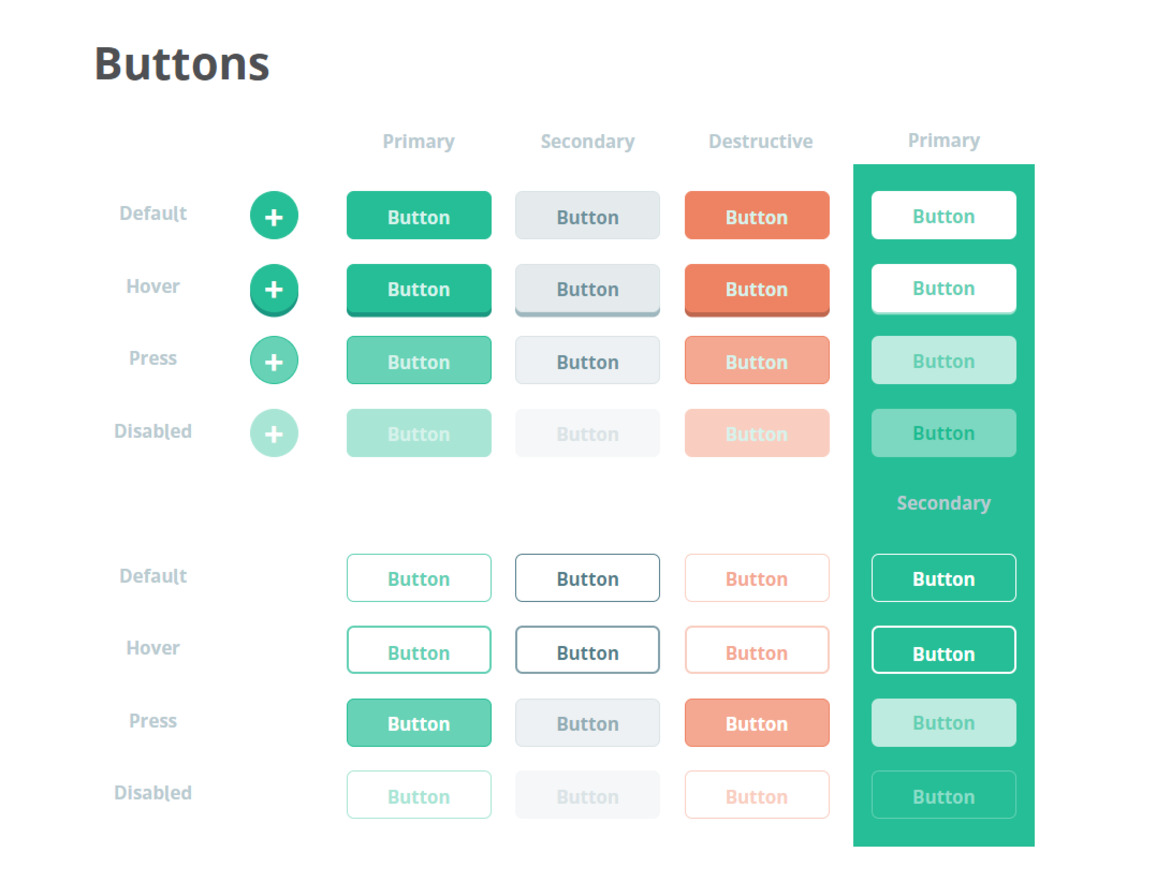The width and height of the screenshot is (1156, 896).
Task: Click faded green outlined Button in lower Disabled row
Action: click(x=419, y=795)
